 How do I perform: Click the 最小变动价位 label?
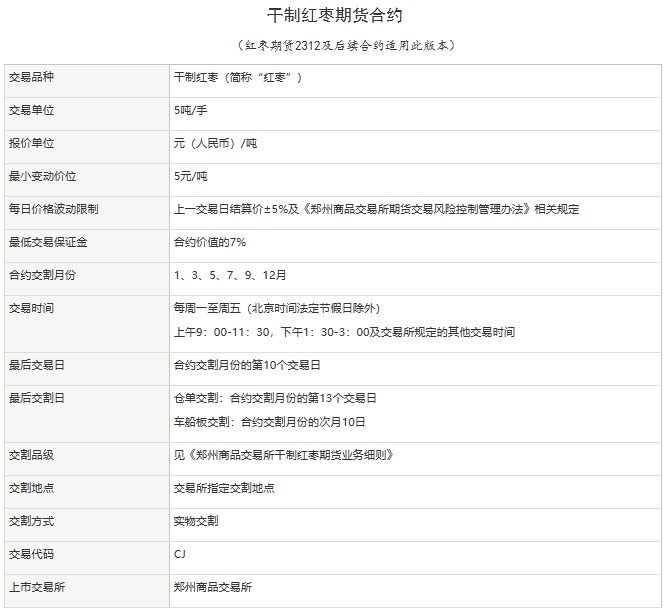click(43, 176)
